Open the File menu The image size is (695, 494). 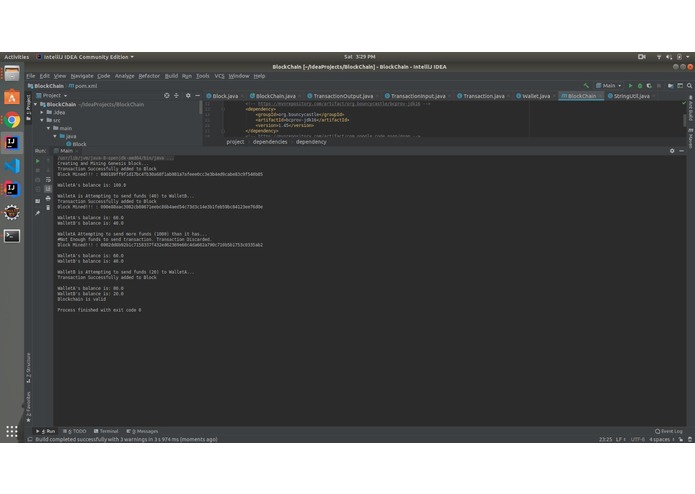31,76
